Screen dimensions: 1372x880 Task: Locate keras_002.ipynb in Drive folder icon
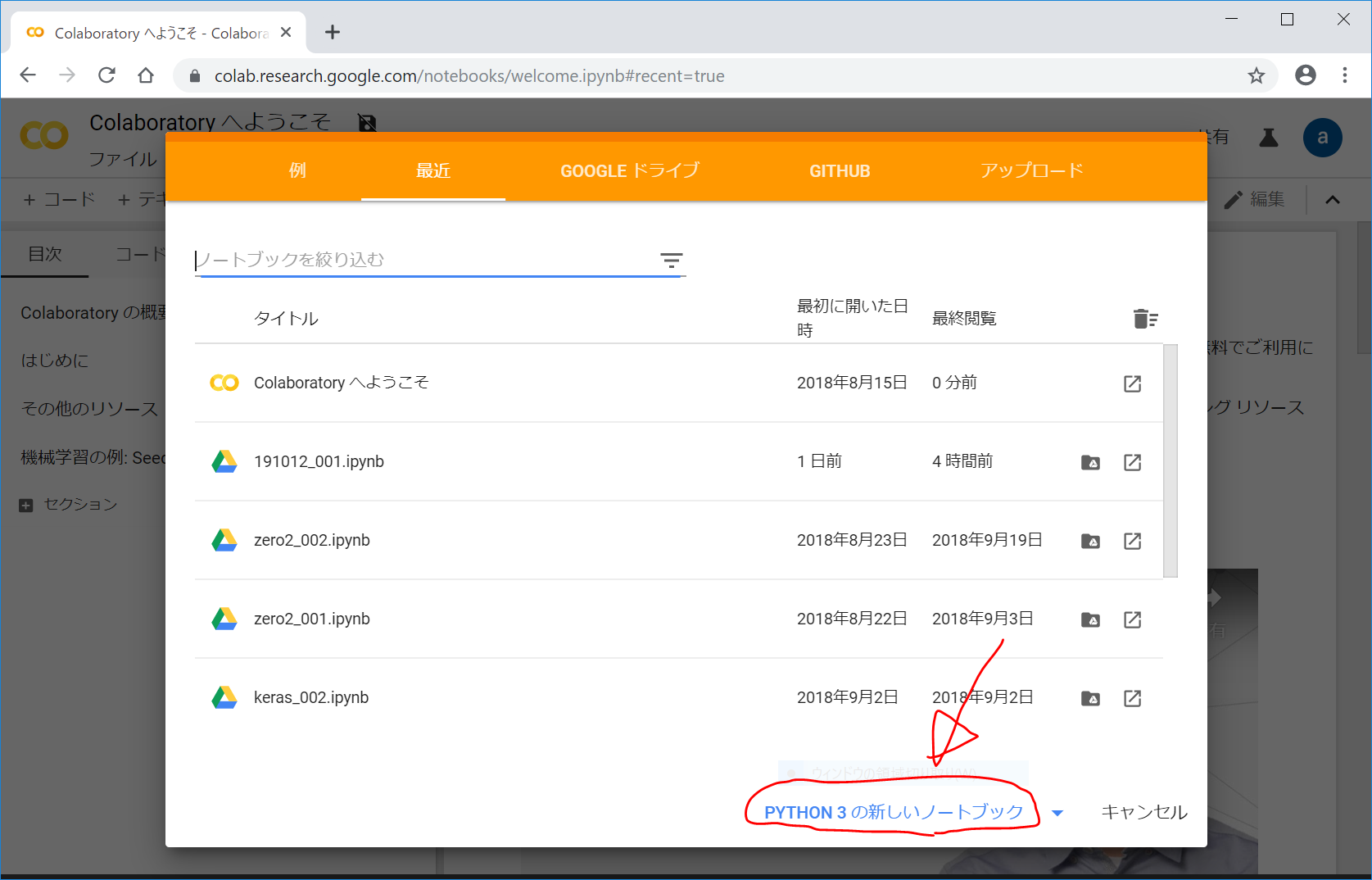pyautogui.click(x=1090, y=698)
